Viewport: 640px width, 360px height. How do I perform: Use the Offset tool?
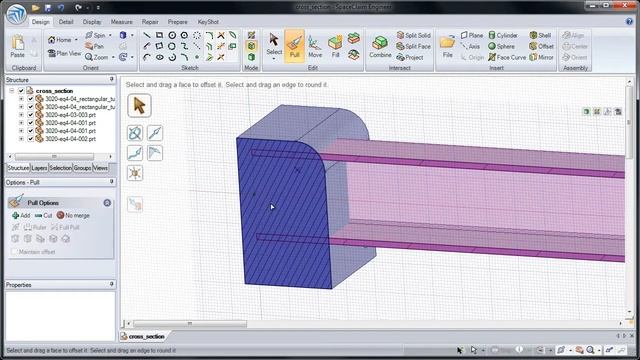pyautogui.click(x=541, y=47)
